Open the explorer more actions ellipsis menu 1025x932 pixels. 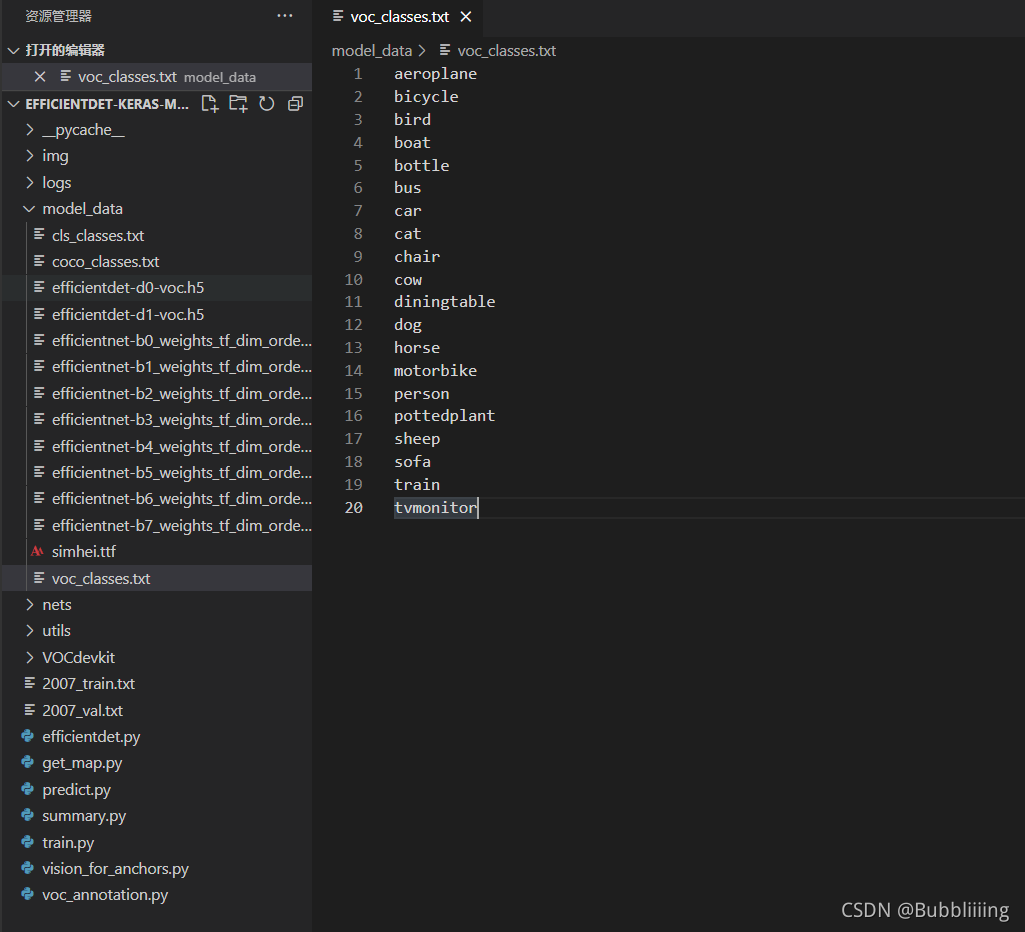285,16
